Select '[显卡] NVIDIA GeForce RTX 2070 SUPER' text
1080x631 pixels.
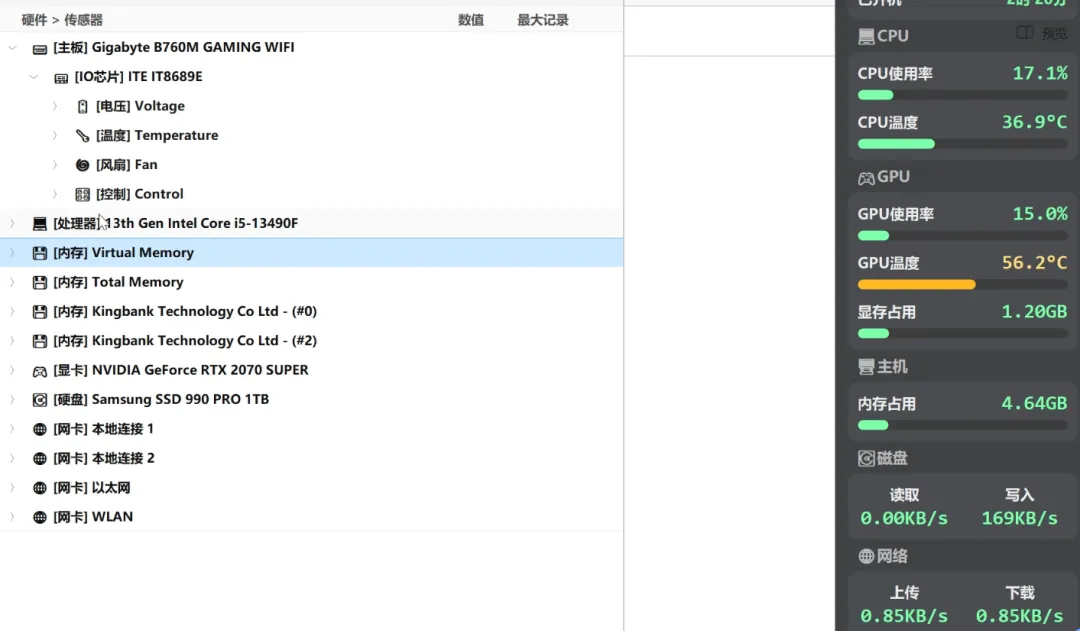[x=180, y=370]
